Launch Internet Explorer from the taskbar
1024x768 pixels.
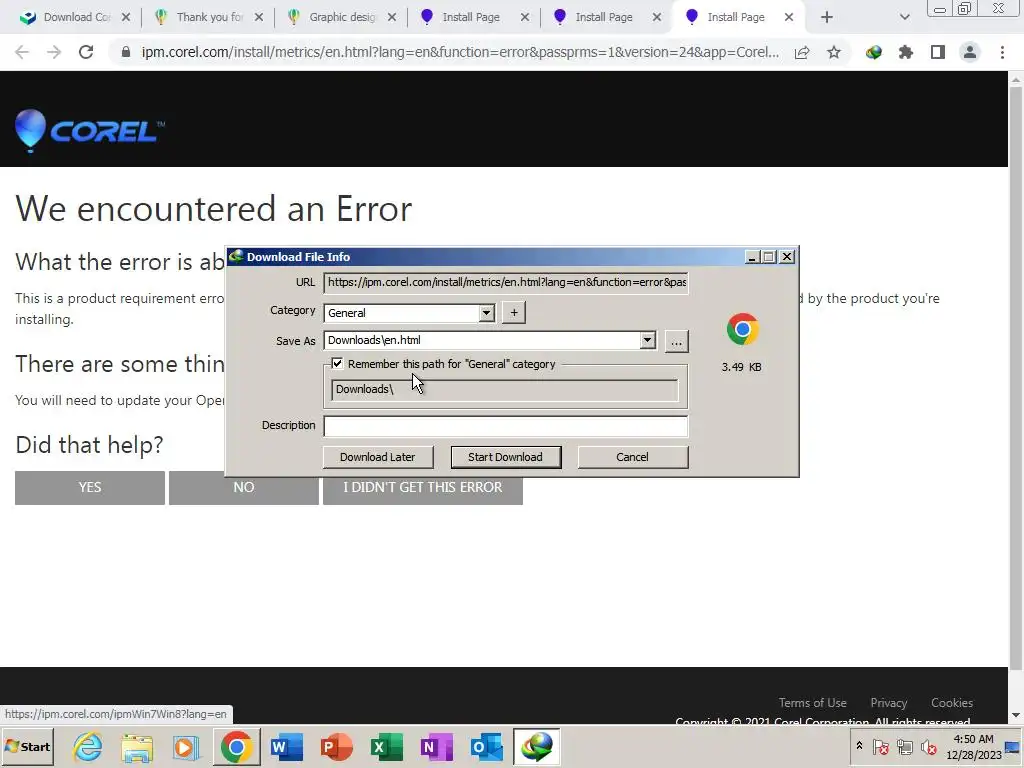click(88, 746)
